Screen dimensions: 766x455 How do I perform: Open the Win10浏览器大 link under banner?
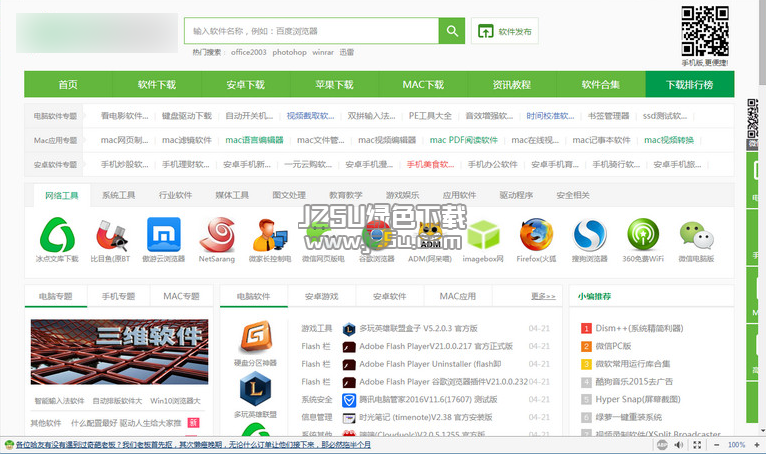click(x=175, y=401)
